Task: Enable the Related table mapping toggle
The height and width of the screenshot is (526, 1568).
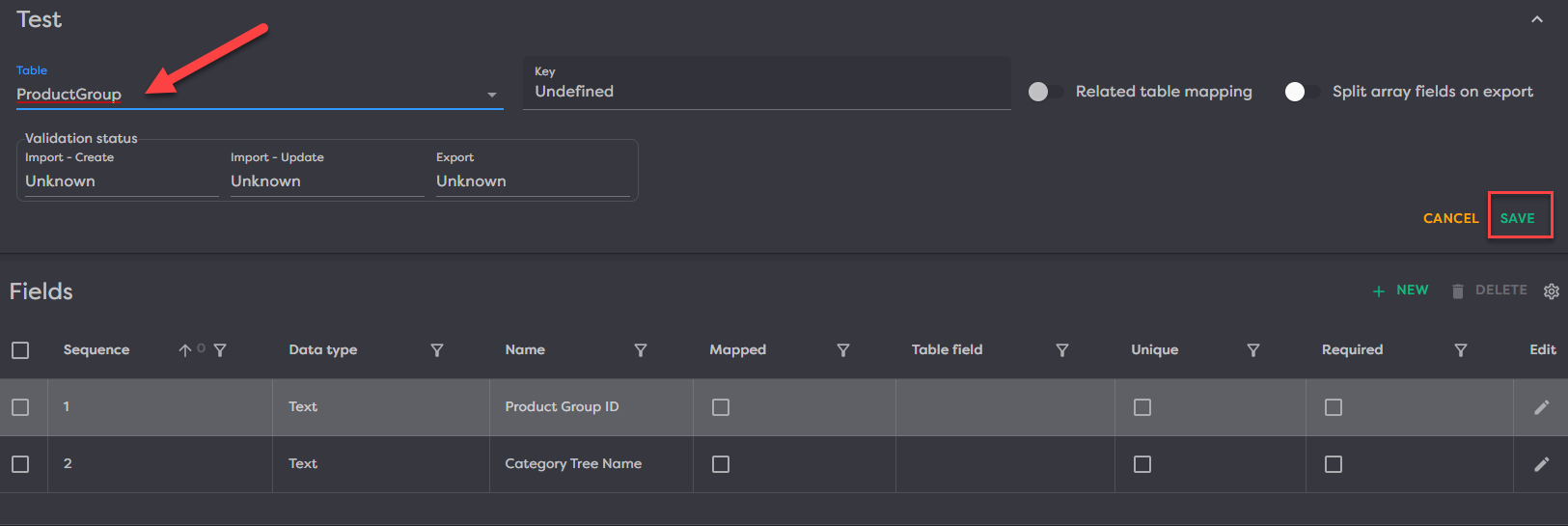Action: pyautogui.click(x=1045, y=92)
